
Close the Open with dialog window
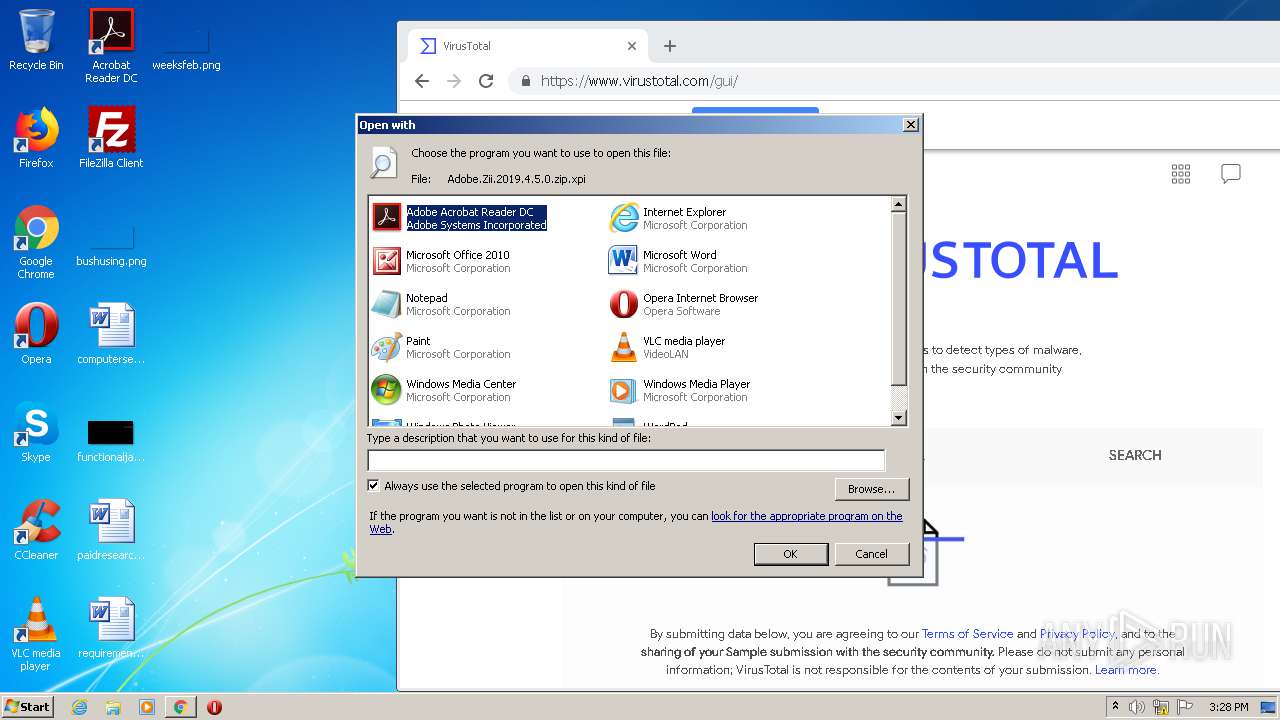pos(910,125)
